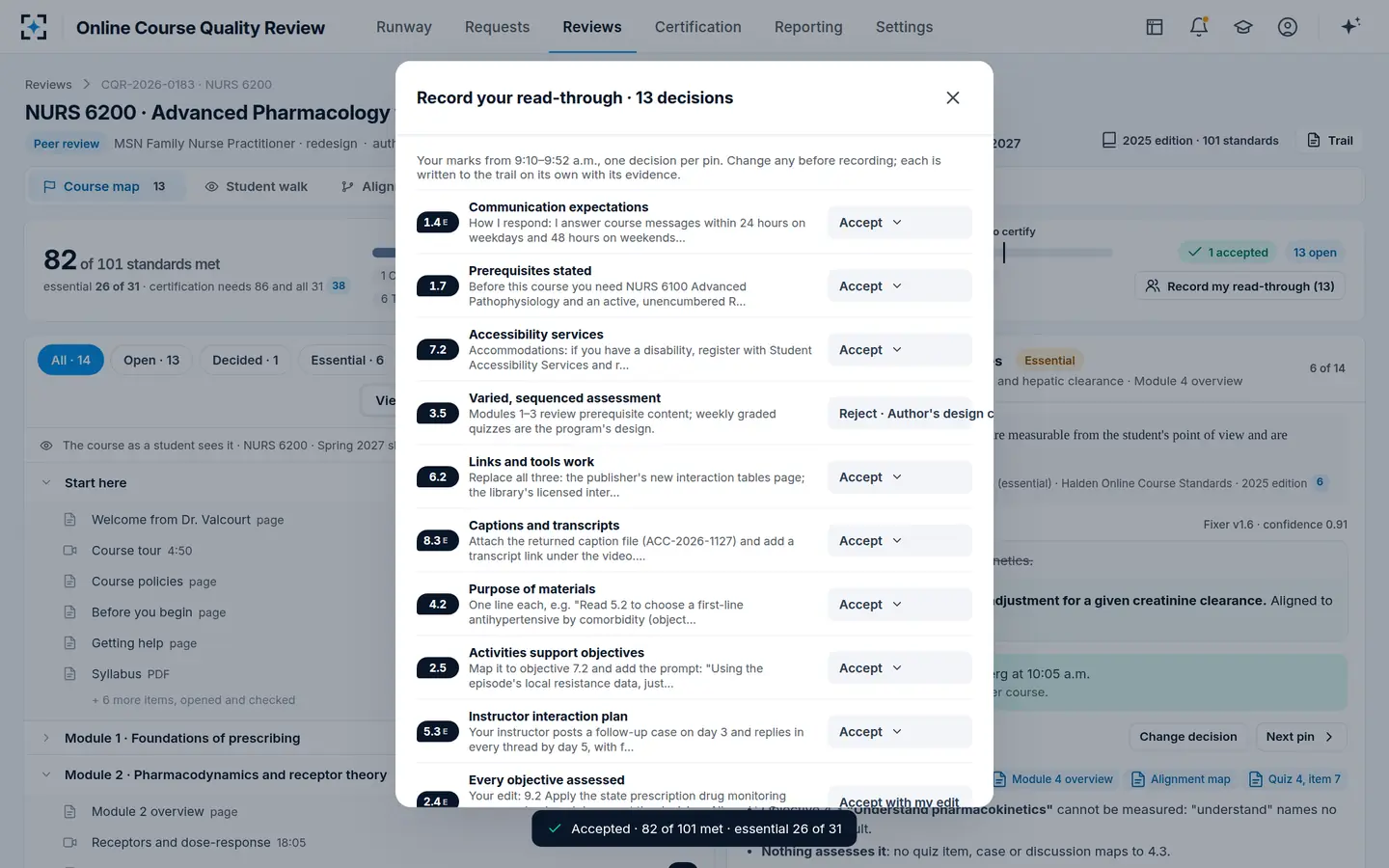Click the graduation cap icon in header
Viewport: 1389px width, 868px height.
[x=1243, y=27]
